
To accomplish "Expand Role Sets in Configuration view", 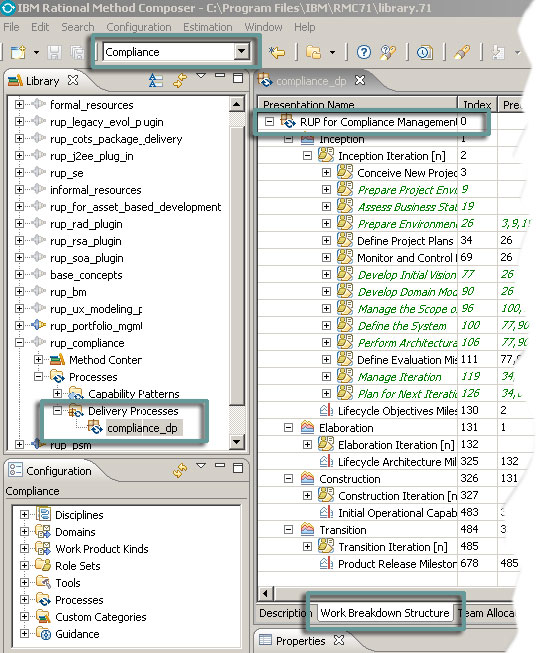I will pyautogui.click(x=24, y=566).
